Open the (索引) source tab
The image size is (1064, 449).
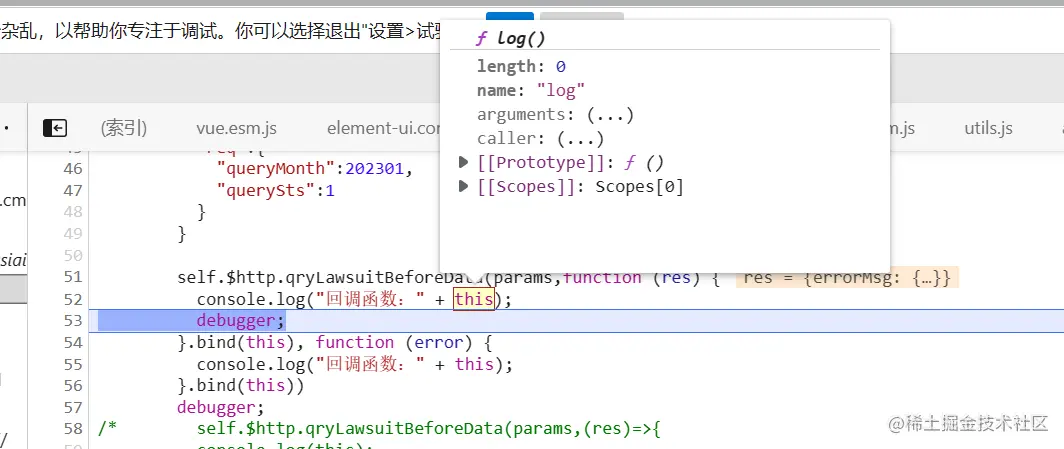[x=124, y=128]
